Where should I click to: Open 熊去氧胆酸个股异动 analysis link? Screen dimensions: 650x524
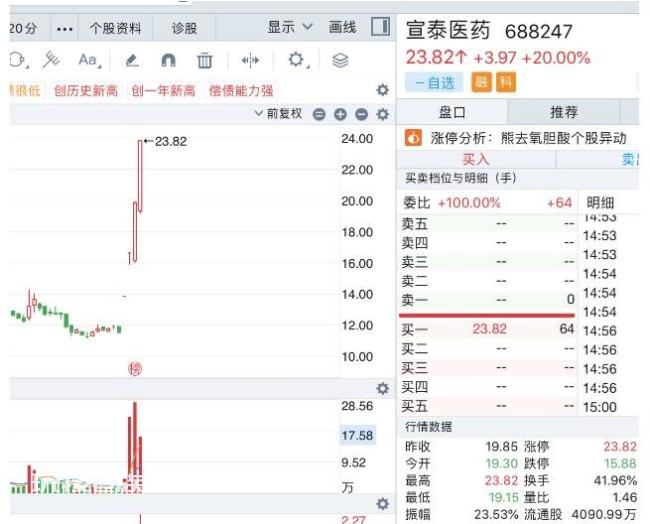tap(563, 138)
